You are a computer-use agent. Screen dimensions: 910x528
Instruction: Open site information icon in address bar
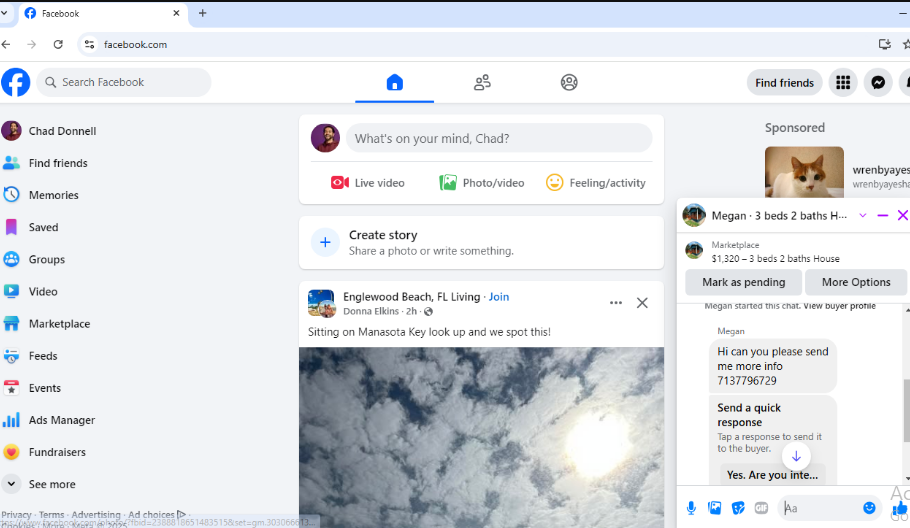89,45
